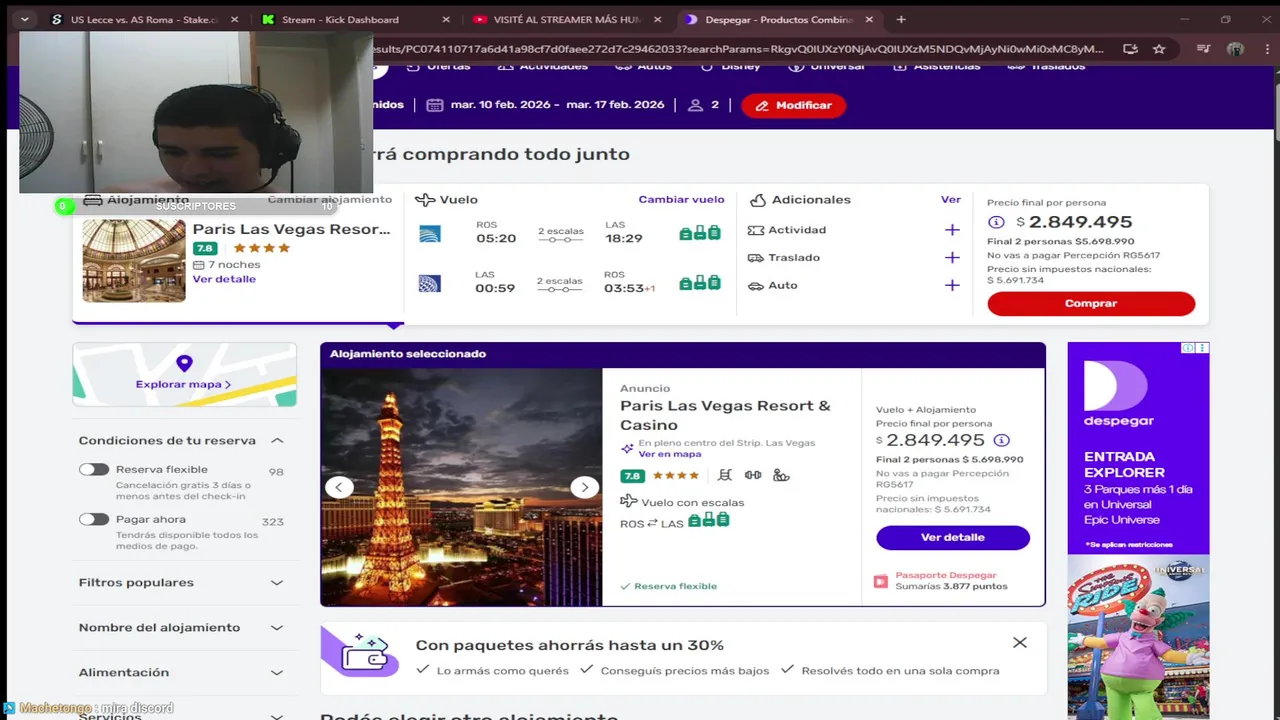The width and height of the screenshot is (1280, 720).
Task: Switch to US Lecce vs. AS Roma tab
Action: click(x=145, y=19)
